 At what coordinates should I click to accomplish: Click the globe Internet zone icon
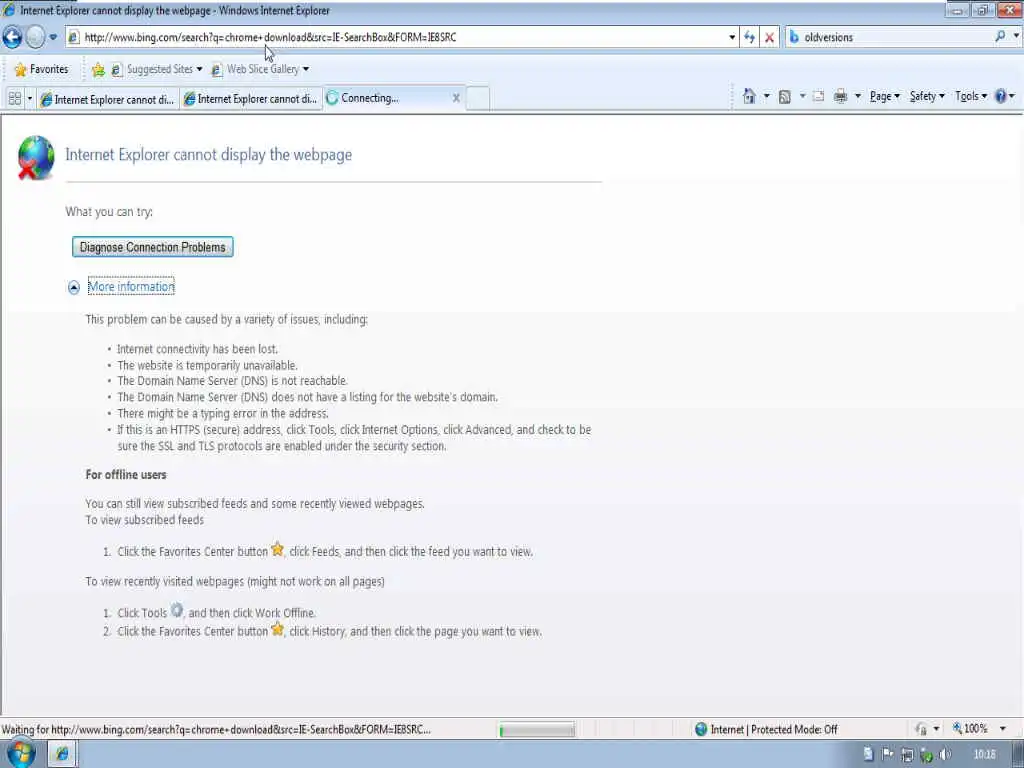coord(701,729)
